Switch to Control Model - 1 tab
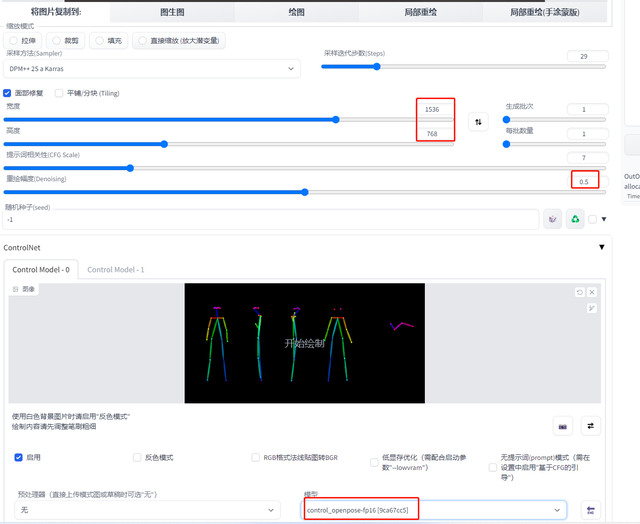Image resolution: width=640 pixels, height=524 pixels. pyautogui.click(x=116, y=270)
